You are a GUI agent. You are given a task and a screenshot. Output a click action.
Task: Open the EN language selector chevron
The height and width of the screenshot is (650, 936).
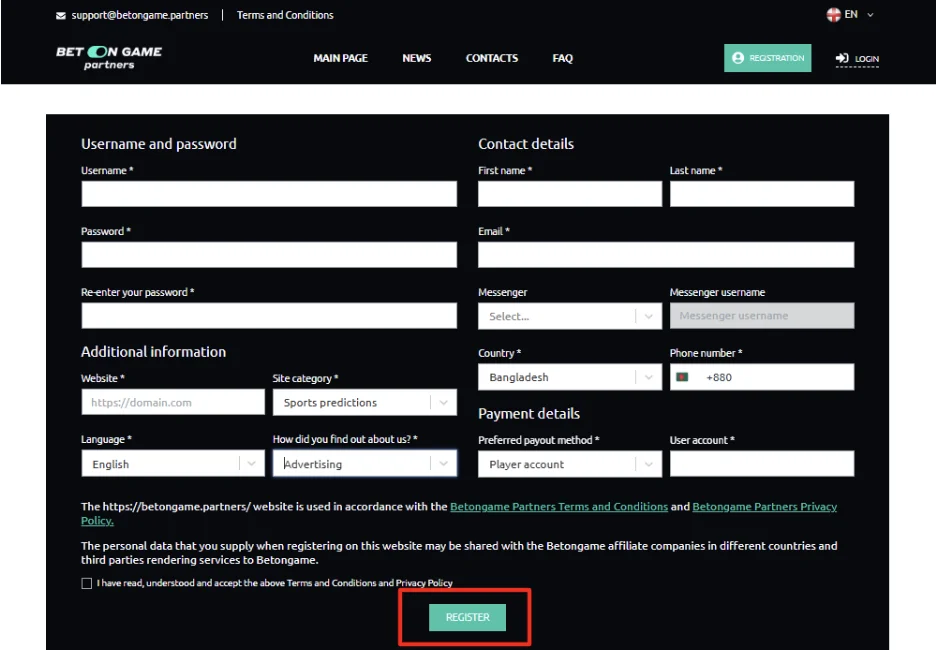pos(870,15)
